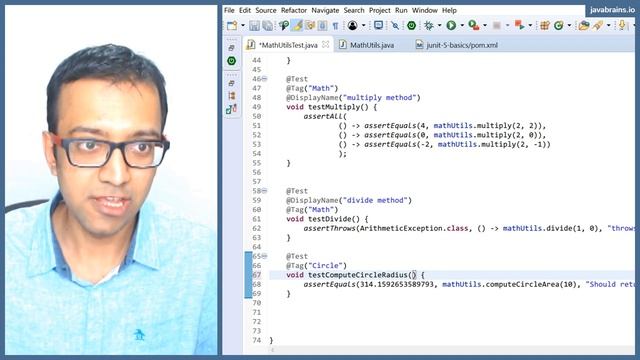Click the Open Type folder icon
This screenshot has width=640, height=360.
584,26
